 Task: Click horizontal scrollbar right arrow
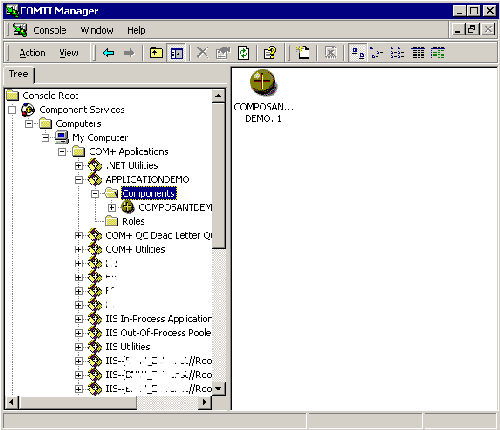point(205,402)
